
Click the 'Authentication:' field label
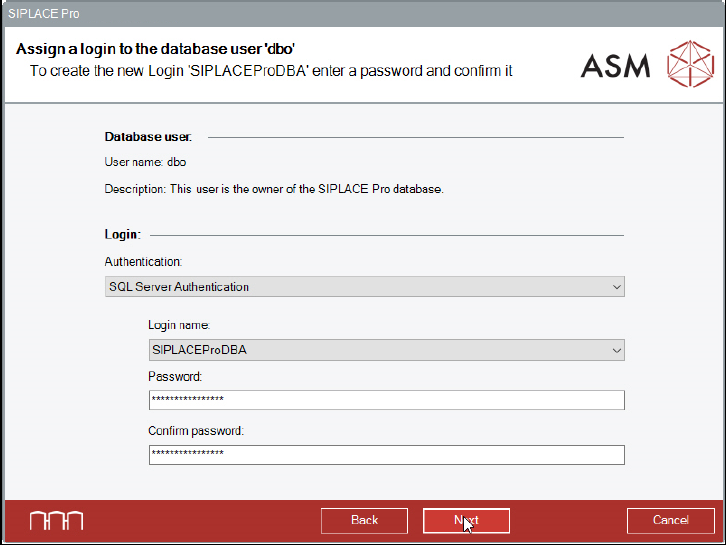point(144,261)
